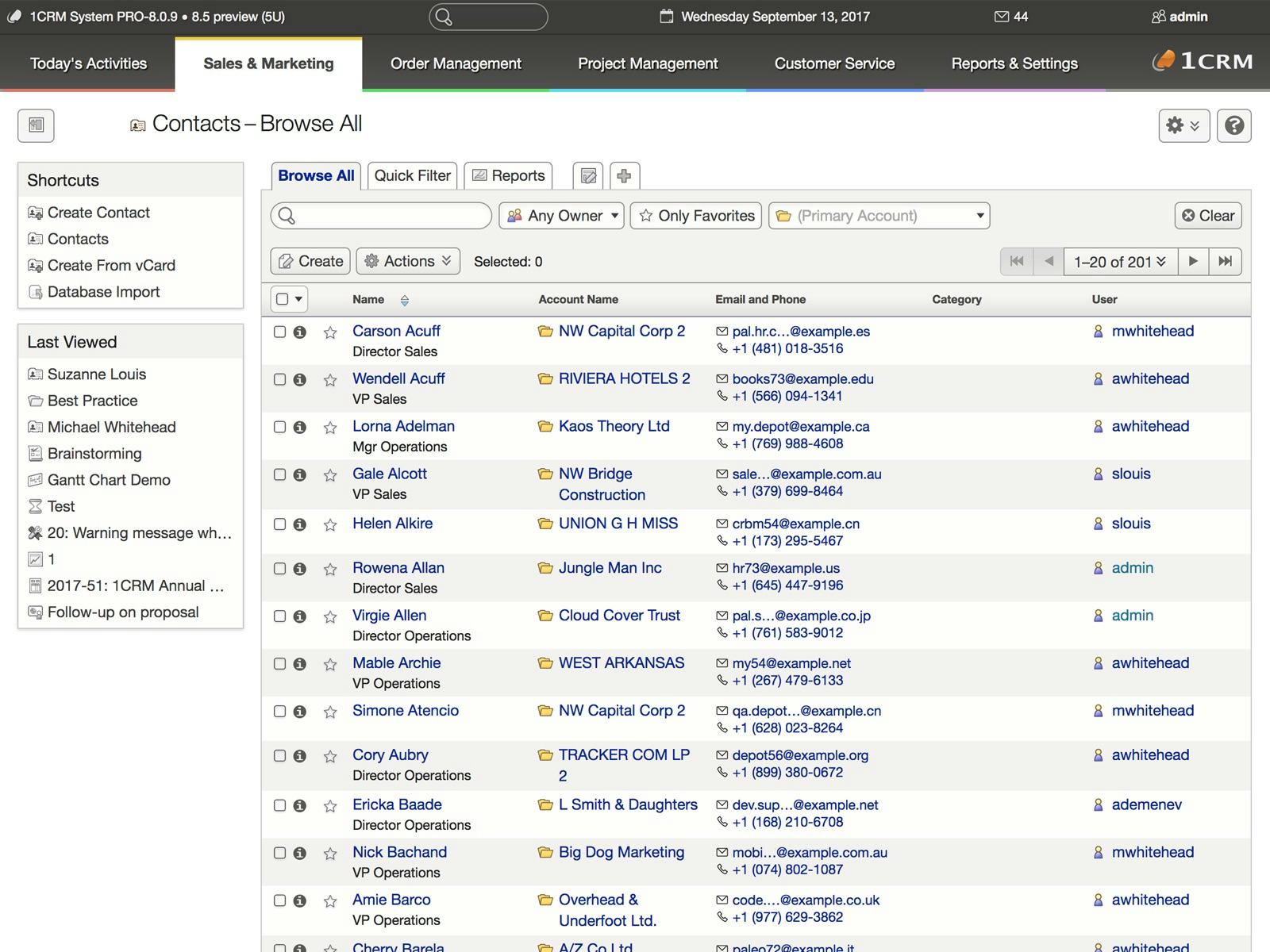Switch to Quick Filter tab
Screen dimensions: 1270x952
tap(412, 175)
